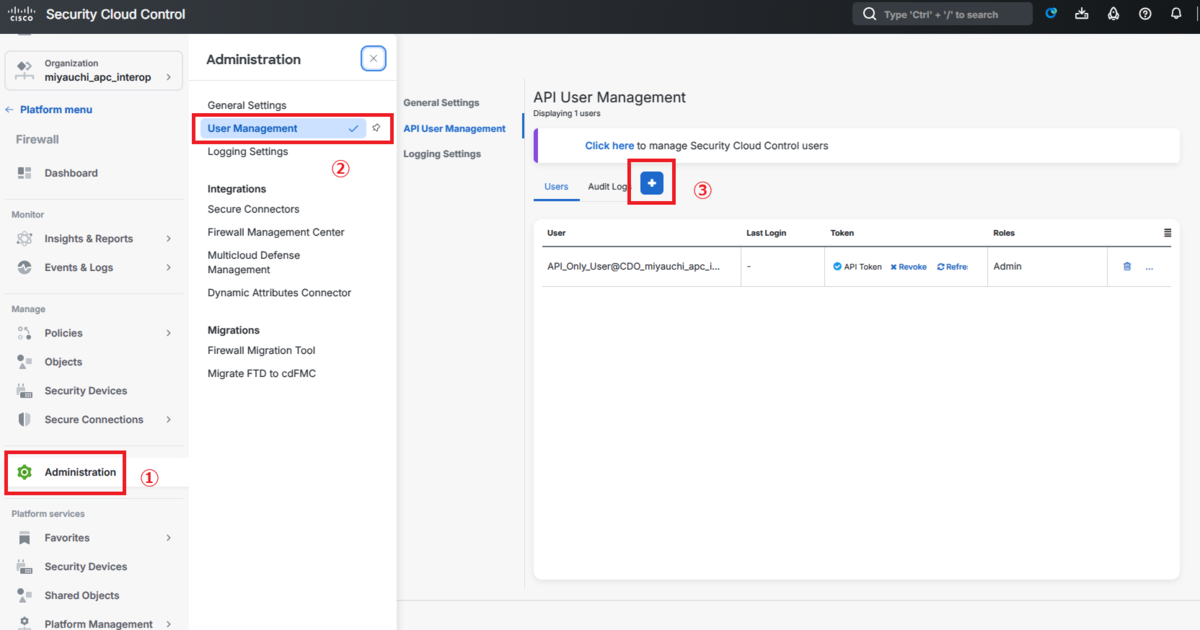This screenshot has width=1200, height=630.
Task: Click the rocket launch icon in header
Action: [x=1113, y=14]
